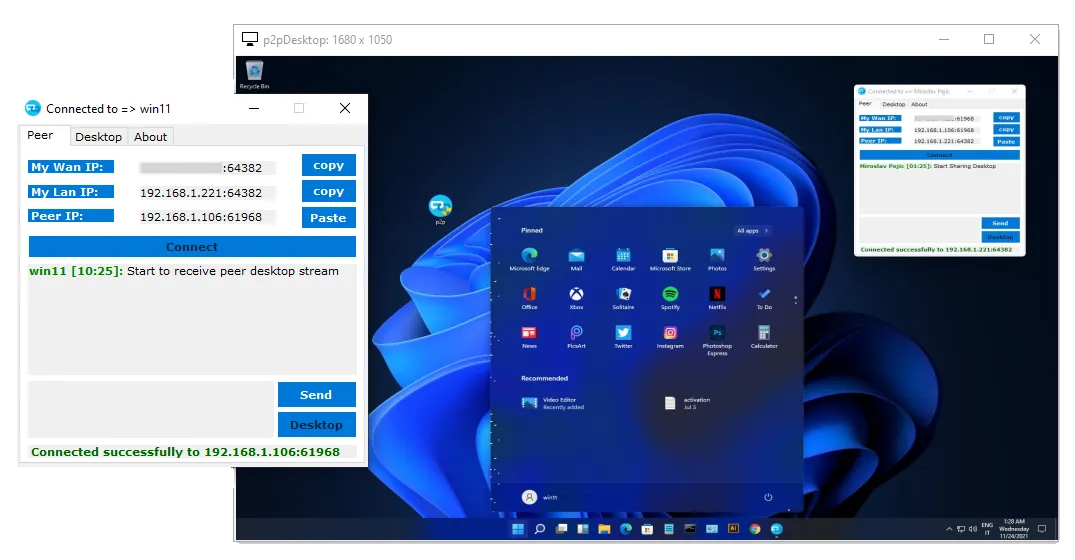The image size is (1075, 560).
Task: Copy the My Wan IP address
Action: tap(328, 166)
